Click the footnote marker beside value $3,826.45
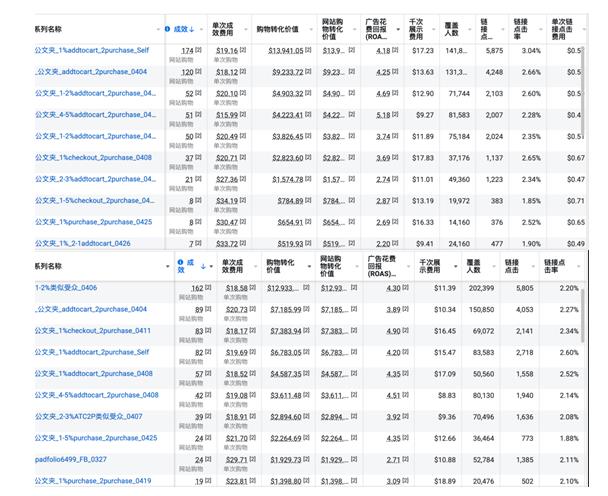Image resolution: width=608 pixels, height=496 pixels. pyautogui.click(x=308, y=136)
